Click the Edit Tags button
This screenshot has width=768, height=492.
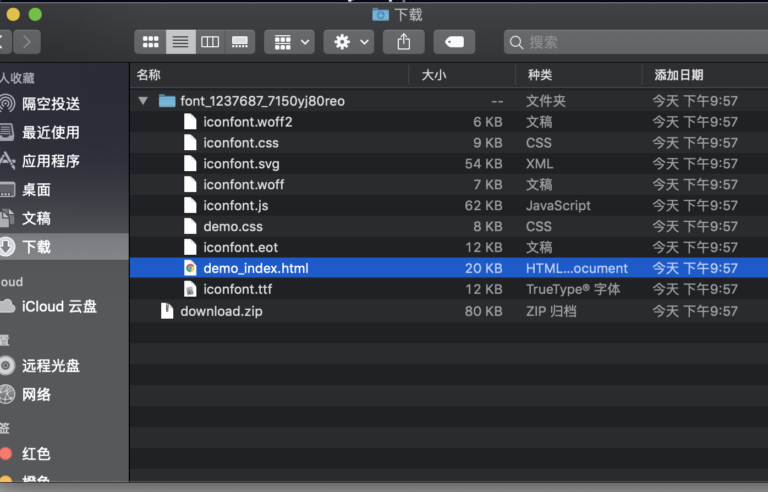click(455, 42)
